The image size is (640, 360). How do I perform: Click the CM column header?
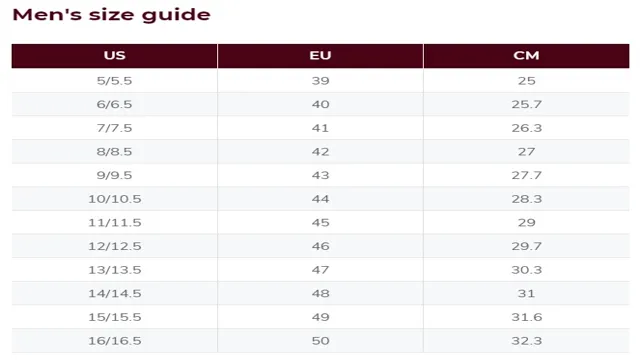pos(527,56)
